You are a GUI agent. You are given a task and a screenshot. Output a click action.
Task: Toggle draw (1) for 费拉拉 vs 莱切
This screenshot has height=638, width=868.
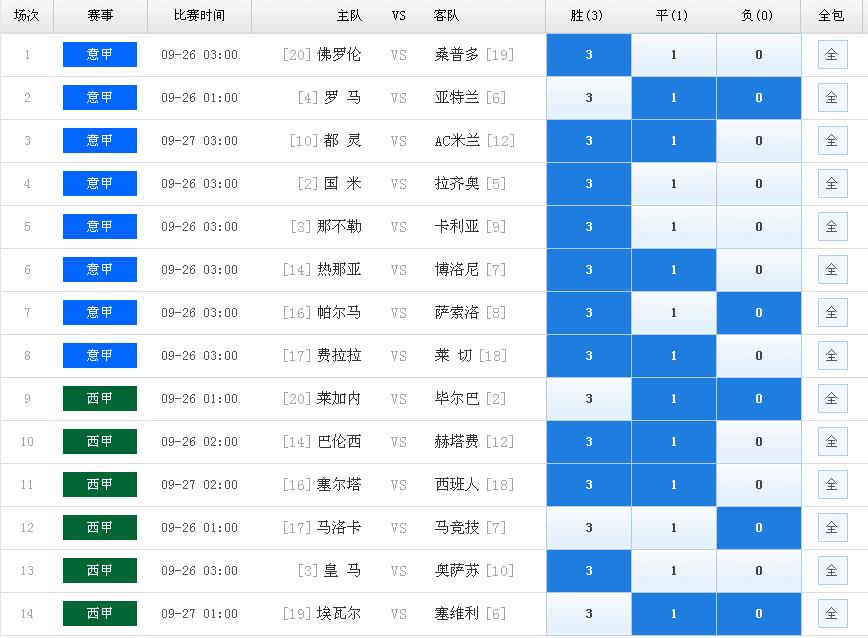(x=674, y=356)
